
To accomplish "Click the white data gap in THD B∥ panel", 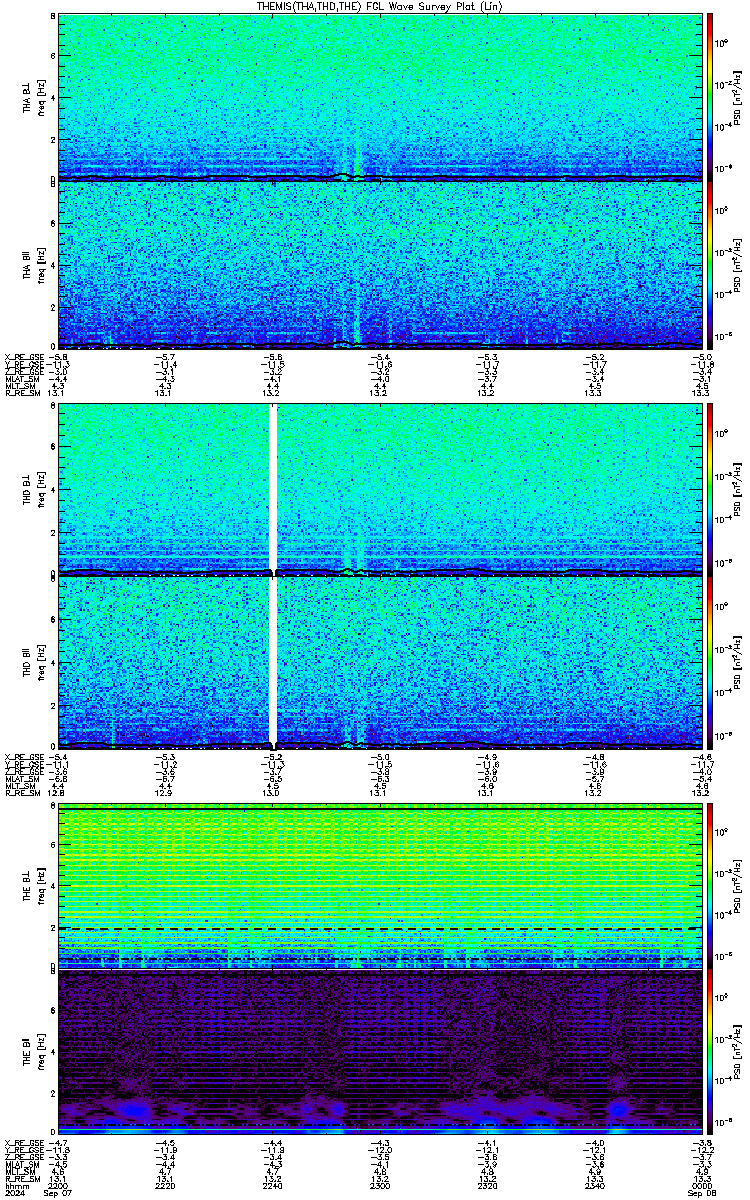I will 273,661.
